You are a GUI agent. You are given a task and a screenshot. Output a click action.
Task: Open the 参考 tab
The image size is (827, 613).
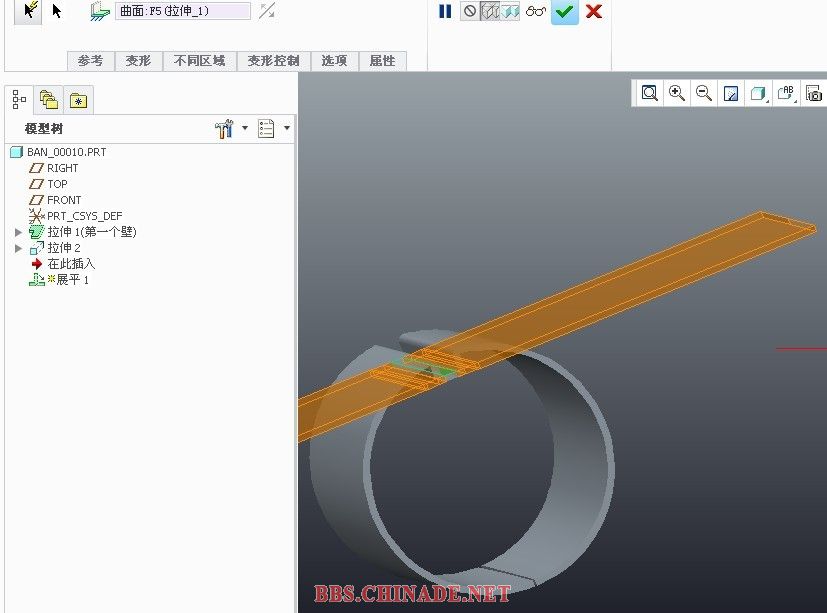[x=90, y=61]
